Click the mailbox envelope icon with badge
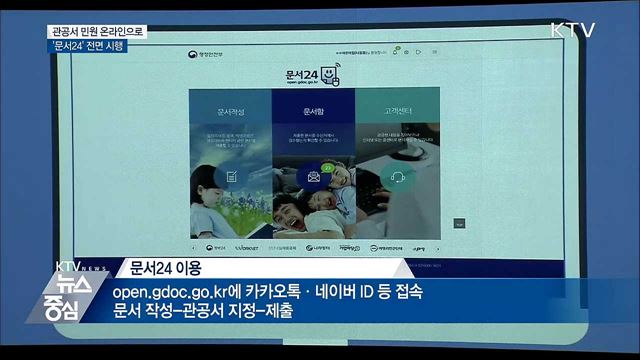Image resolution: width=640 pixels, height=360 pixels. (314, 177)
